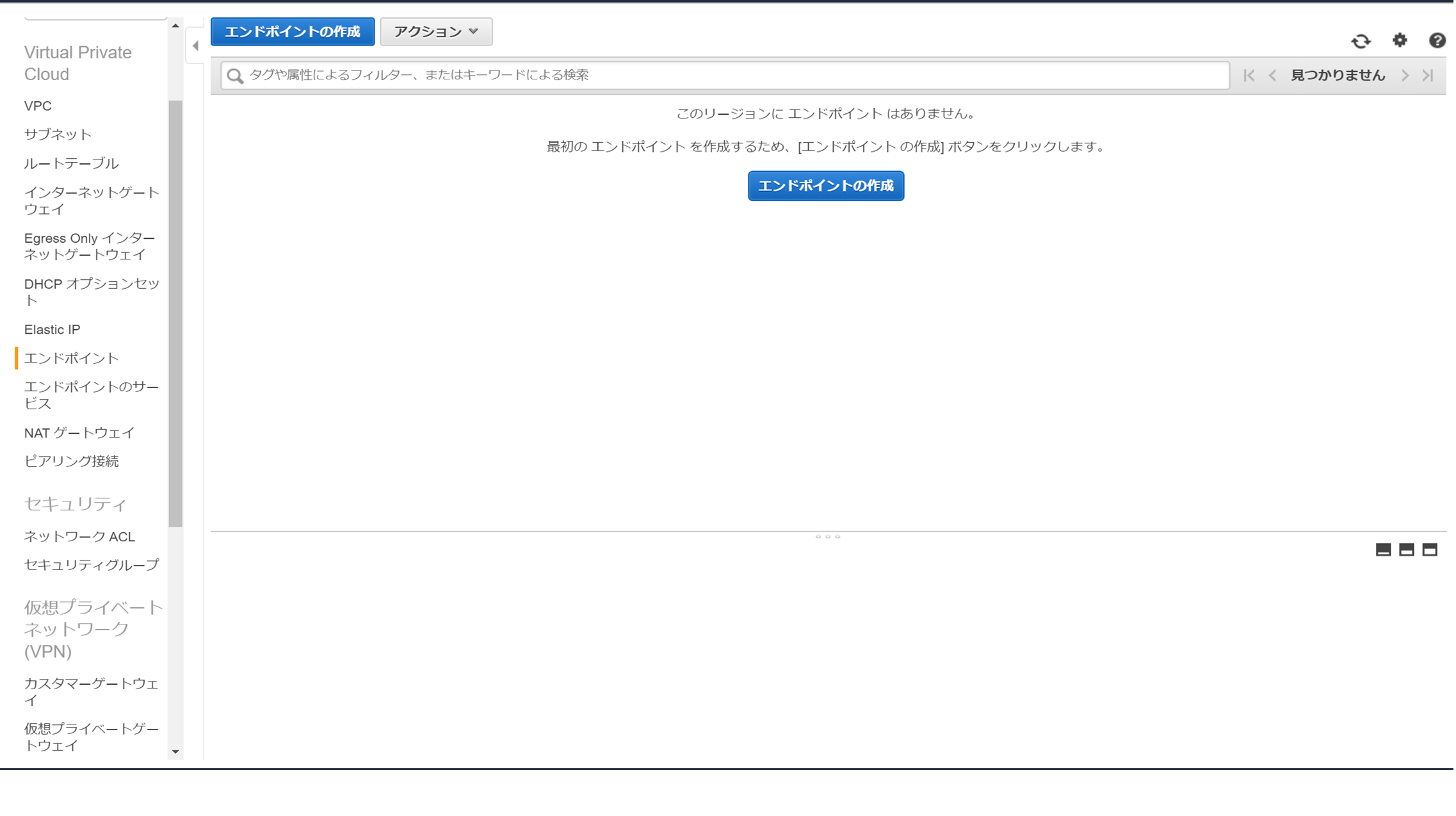Screen dimensions: 1456x816
Task: Click top-left エンドポイントの作成 button
Action: [293, 32]
